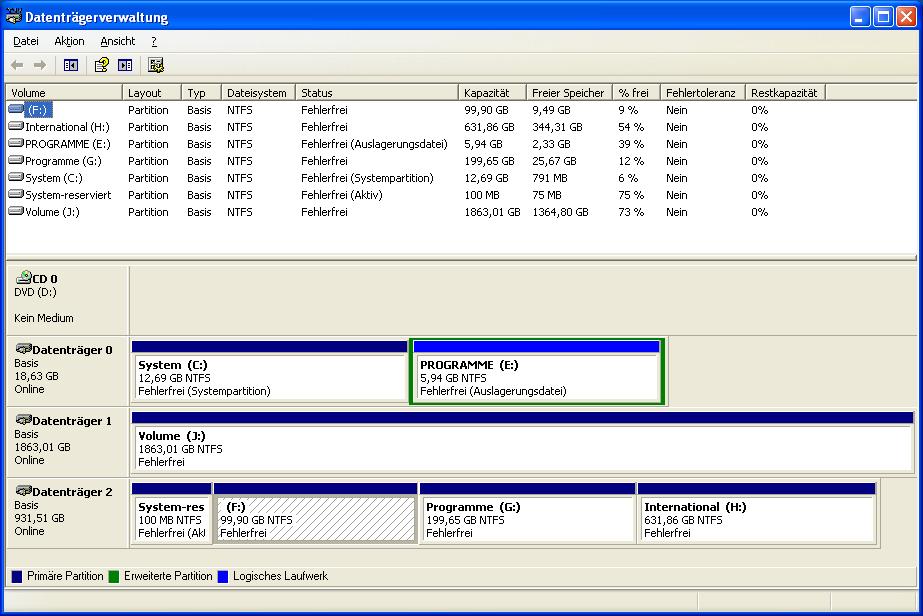The image size is (923, 616).
Task: Toggle the console tree pane icon
Action: (71, 65)
